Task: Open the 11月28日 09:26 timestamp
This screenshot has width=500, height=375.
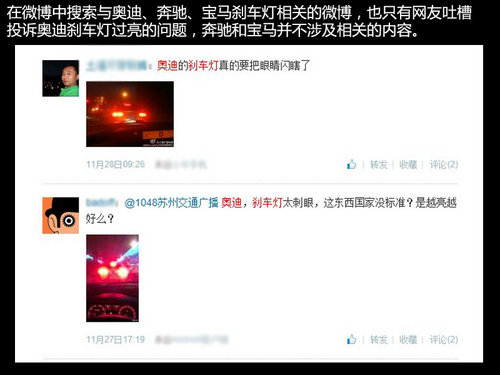Action: pyautogui.click(x=115, y=164)
